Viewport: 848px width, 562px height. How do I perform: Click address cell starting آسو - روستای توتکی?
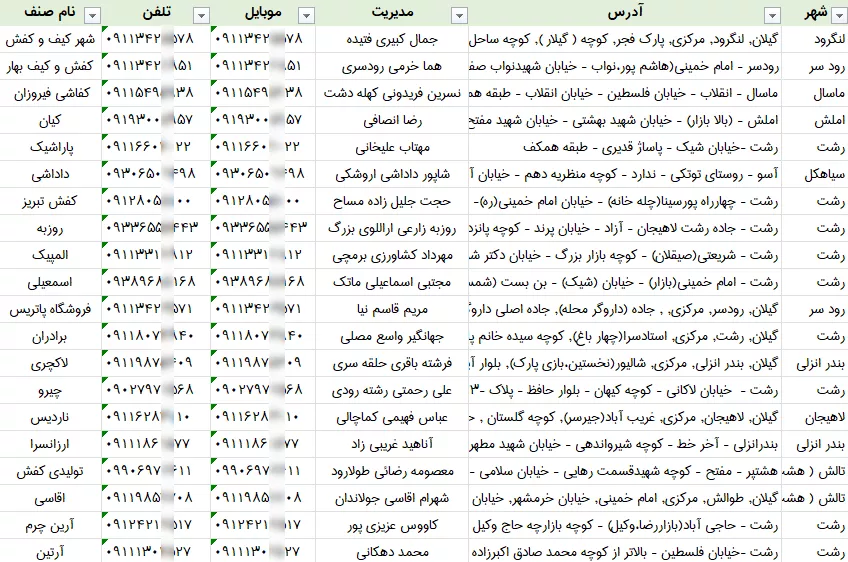click(625, 174)
